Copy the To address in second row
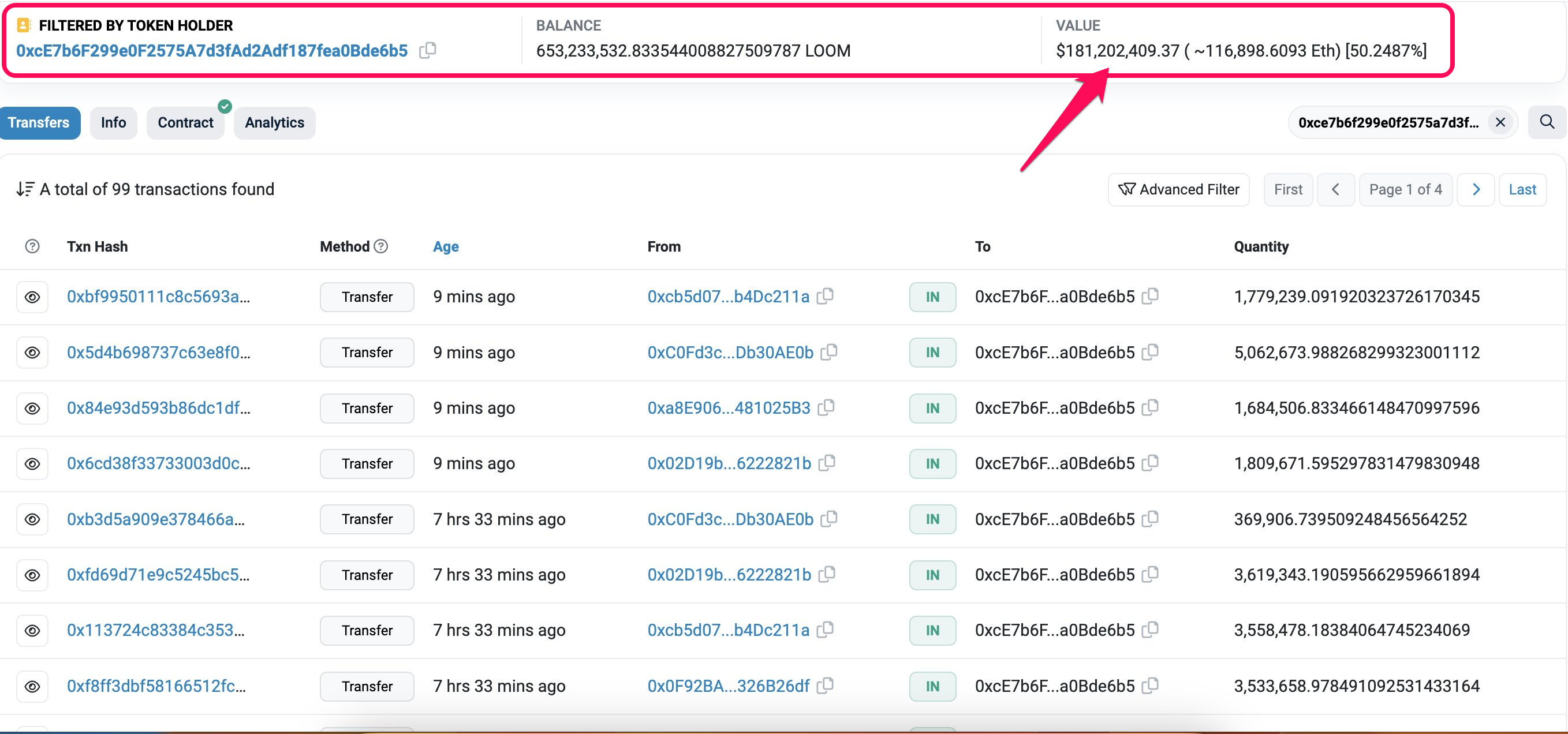 click(1150, 352)
